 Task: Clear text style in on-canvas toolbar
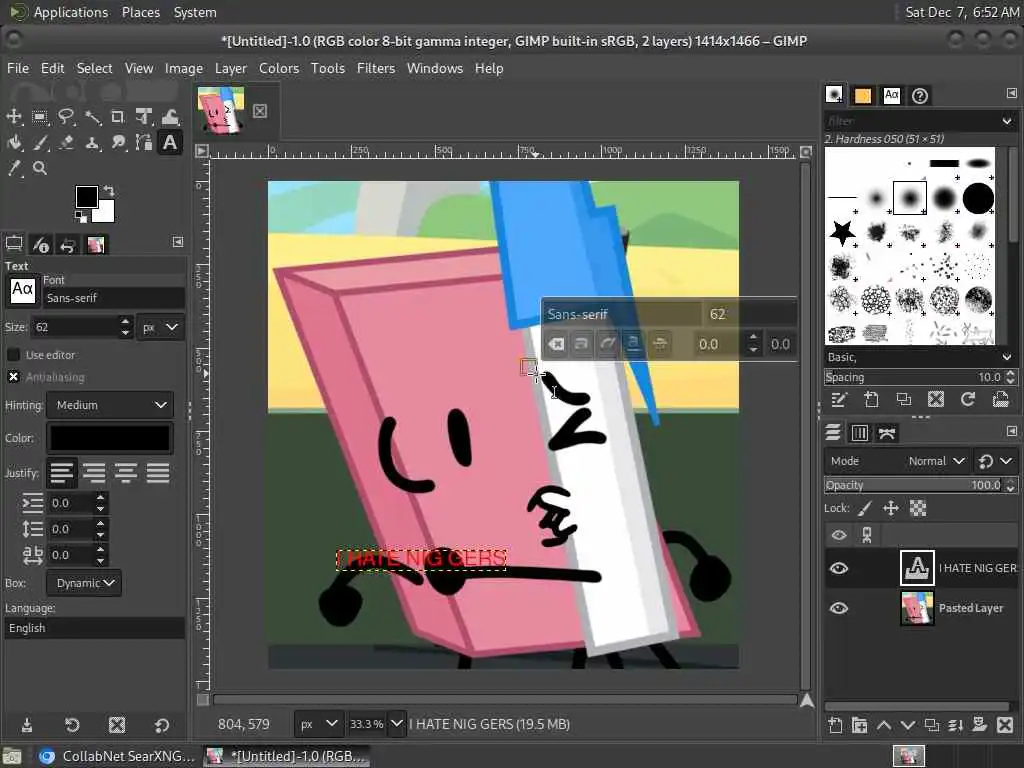pos(556,344)
